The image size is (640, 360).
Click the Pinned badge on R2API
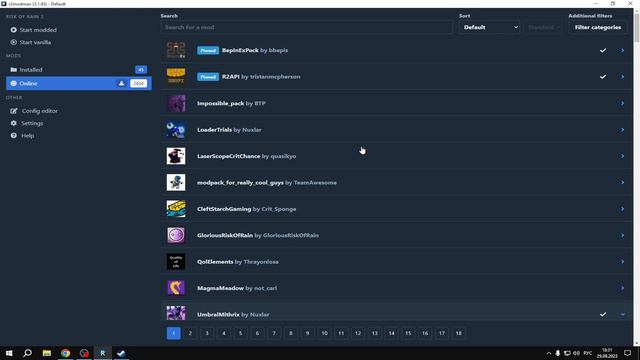click(x=208, y=77)
